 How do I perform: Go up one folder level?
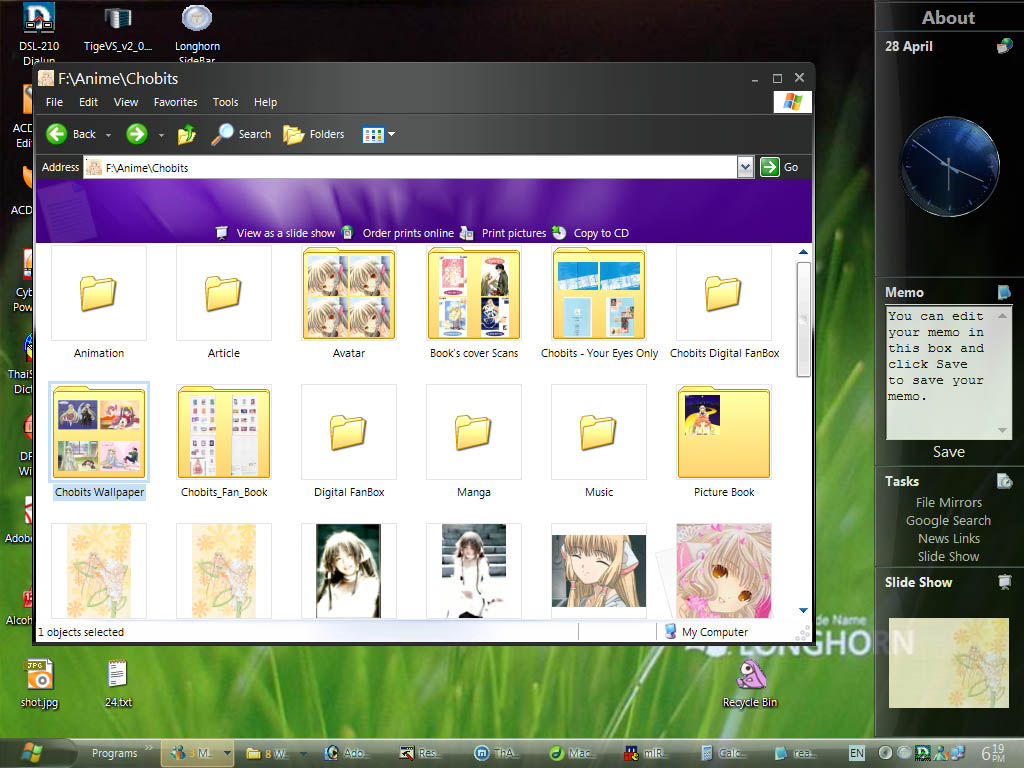187,134
